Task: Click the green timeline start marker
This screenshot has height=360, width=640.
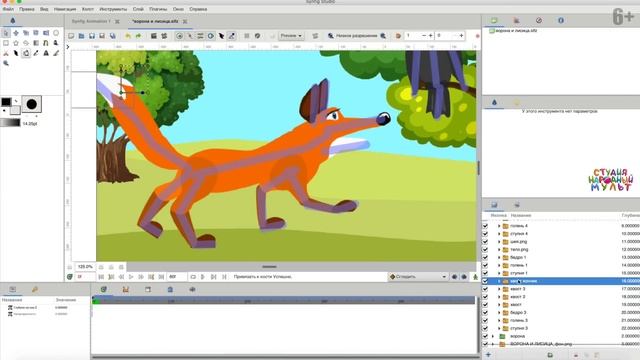Action: [96, 301]
